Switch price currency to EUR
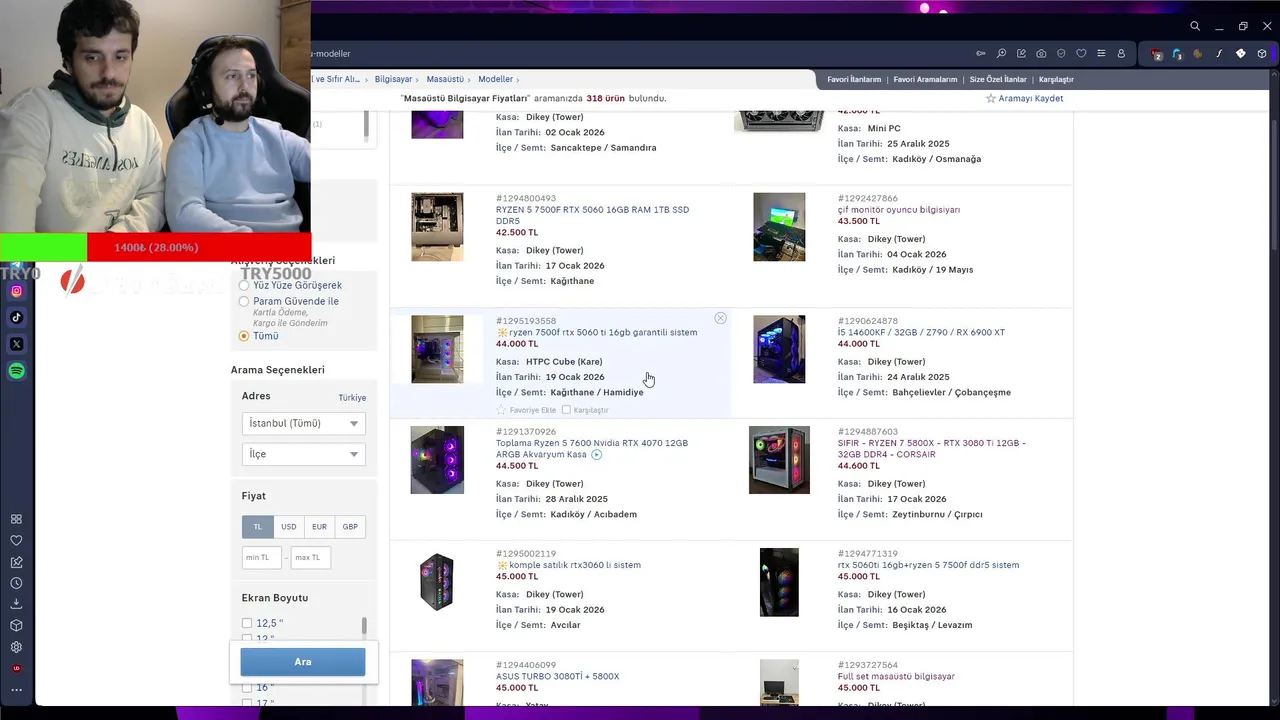 point(319,527)
